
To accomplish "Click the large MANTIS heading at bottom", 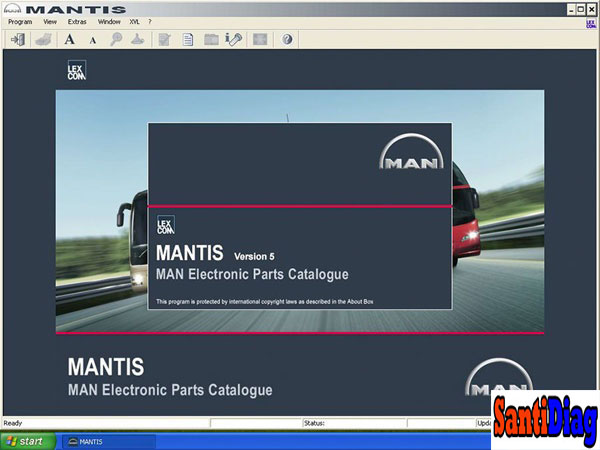I will (106, 367).
